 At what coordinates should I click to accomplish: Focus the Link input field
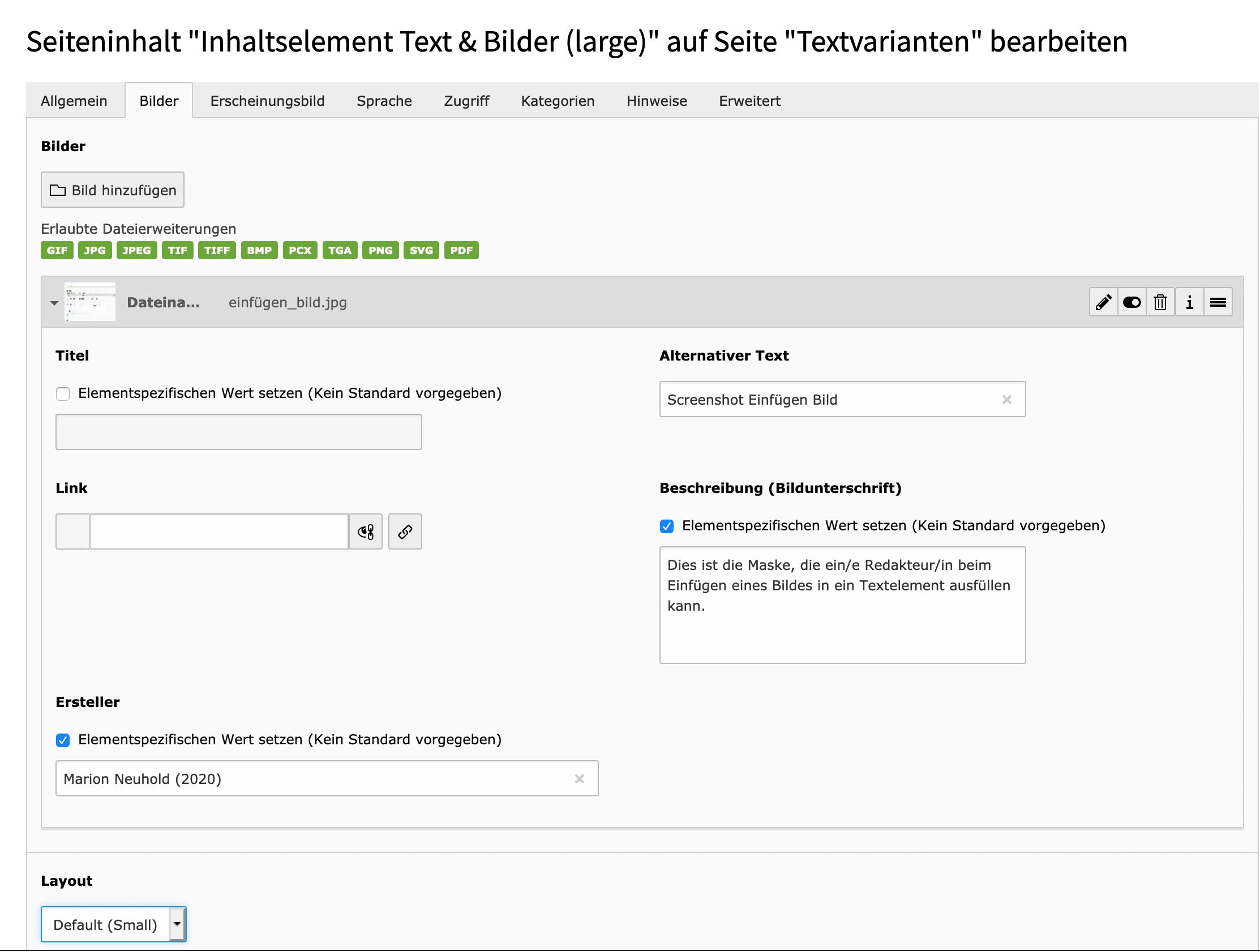[x=219, y=531]
